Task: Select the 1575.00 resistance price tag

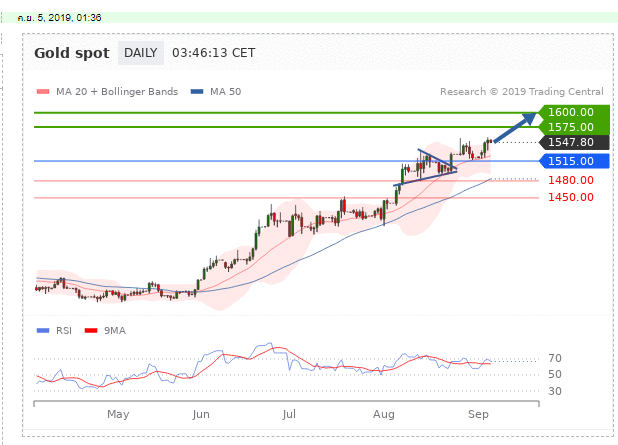Action: [571, 127]
